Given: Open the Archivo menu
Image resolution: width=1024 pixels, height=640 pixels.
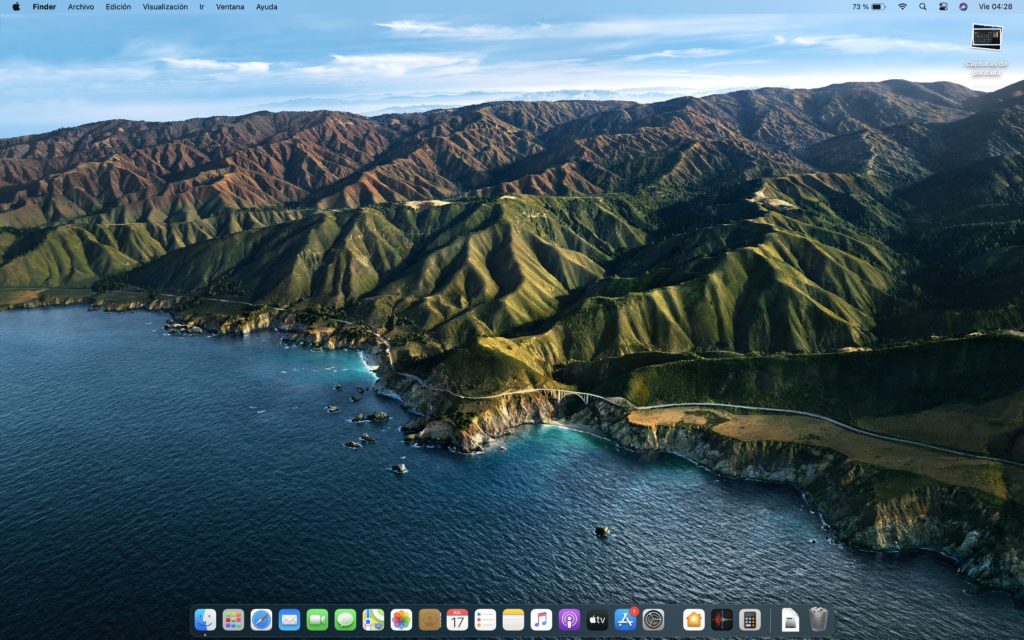Looking at the screenshot, I should click(81, 7).
